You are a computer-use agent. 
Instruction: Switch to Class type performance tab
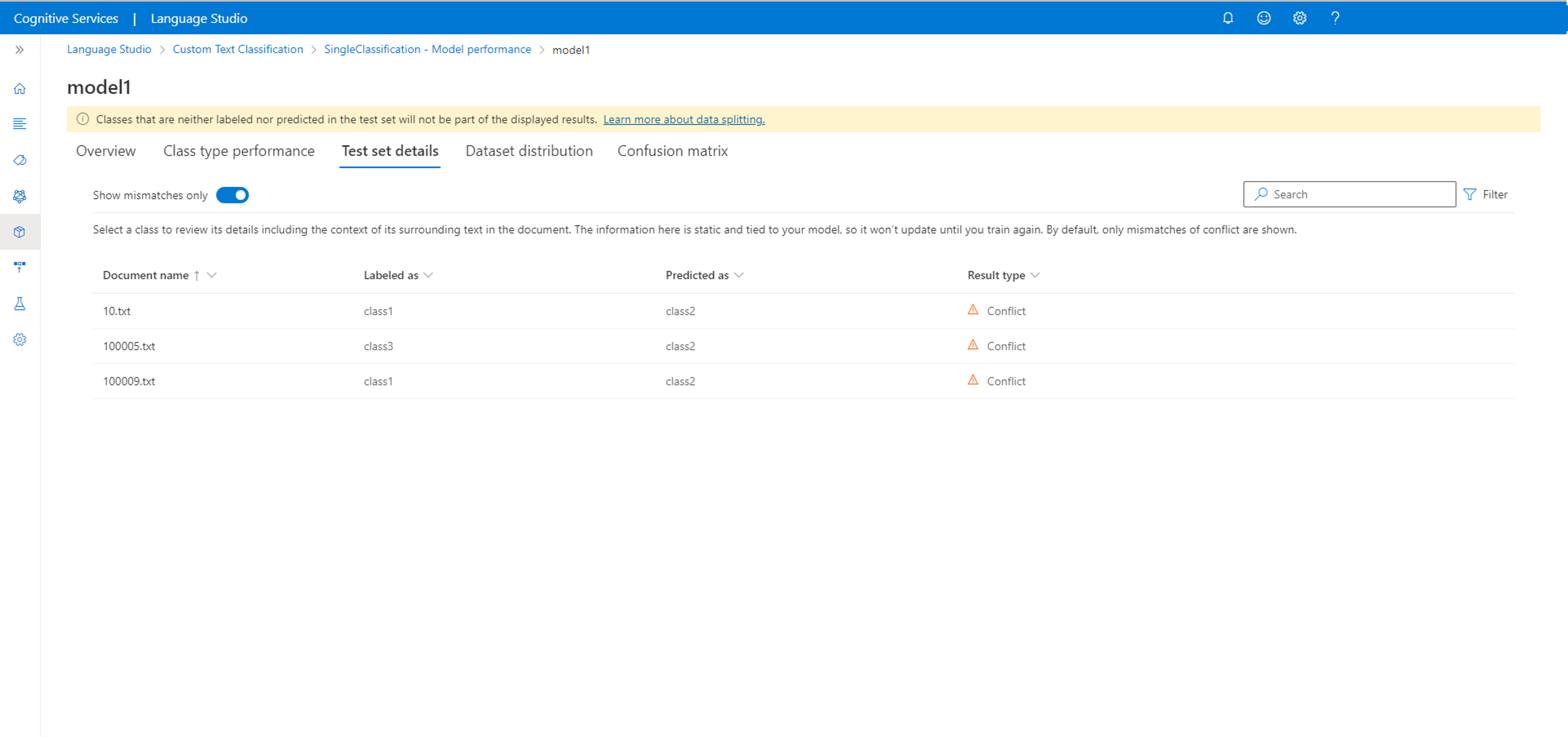(x=239, y=151)
